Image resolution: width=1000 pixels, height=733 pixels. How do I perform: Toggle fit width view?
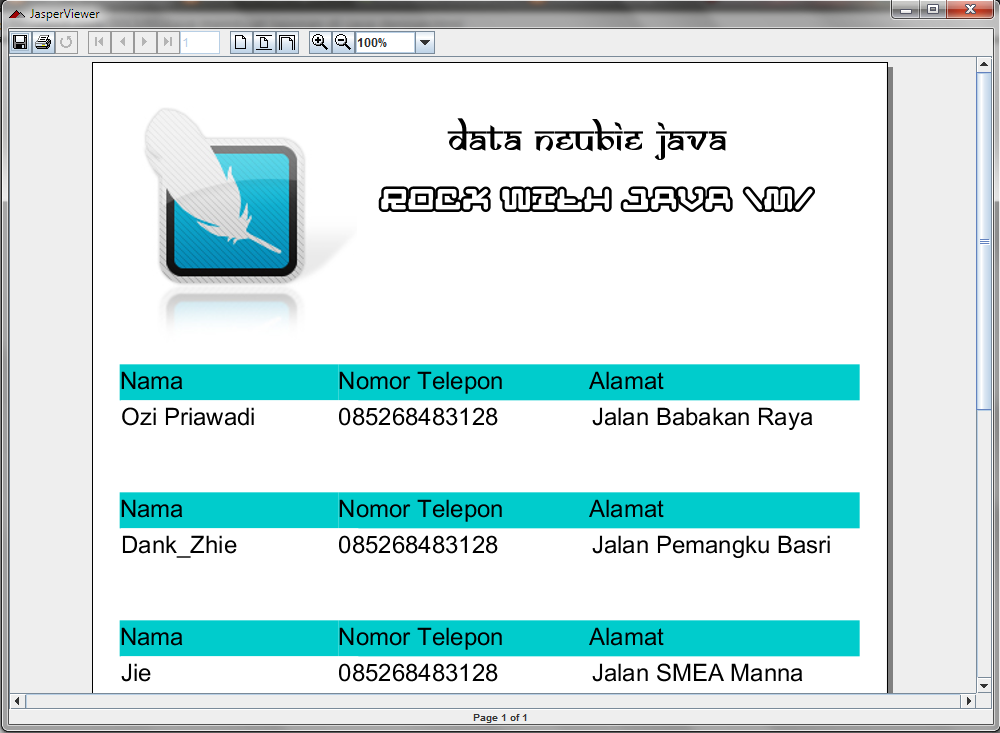pos(287,43)
